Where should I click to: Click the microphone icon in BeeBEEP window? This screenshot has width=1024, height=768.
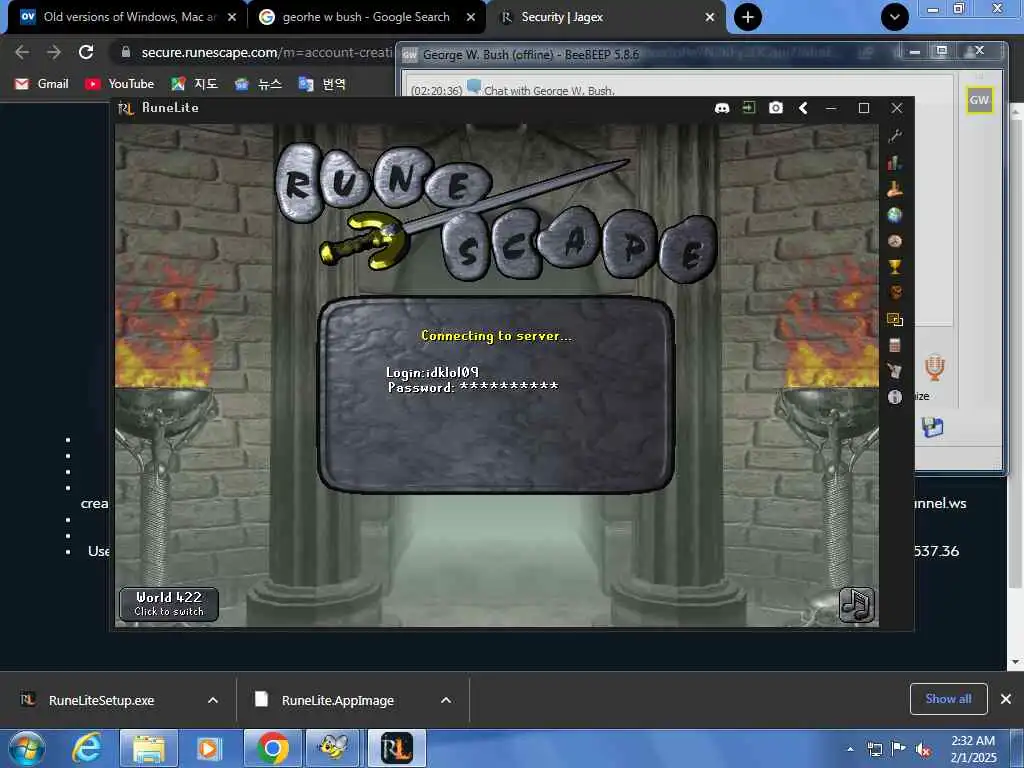[935, 368]
